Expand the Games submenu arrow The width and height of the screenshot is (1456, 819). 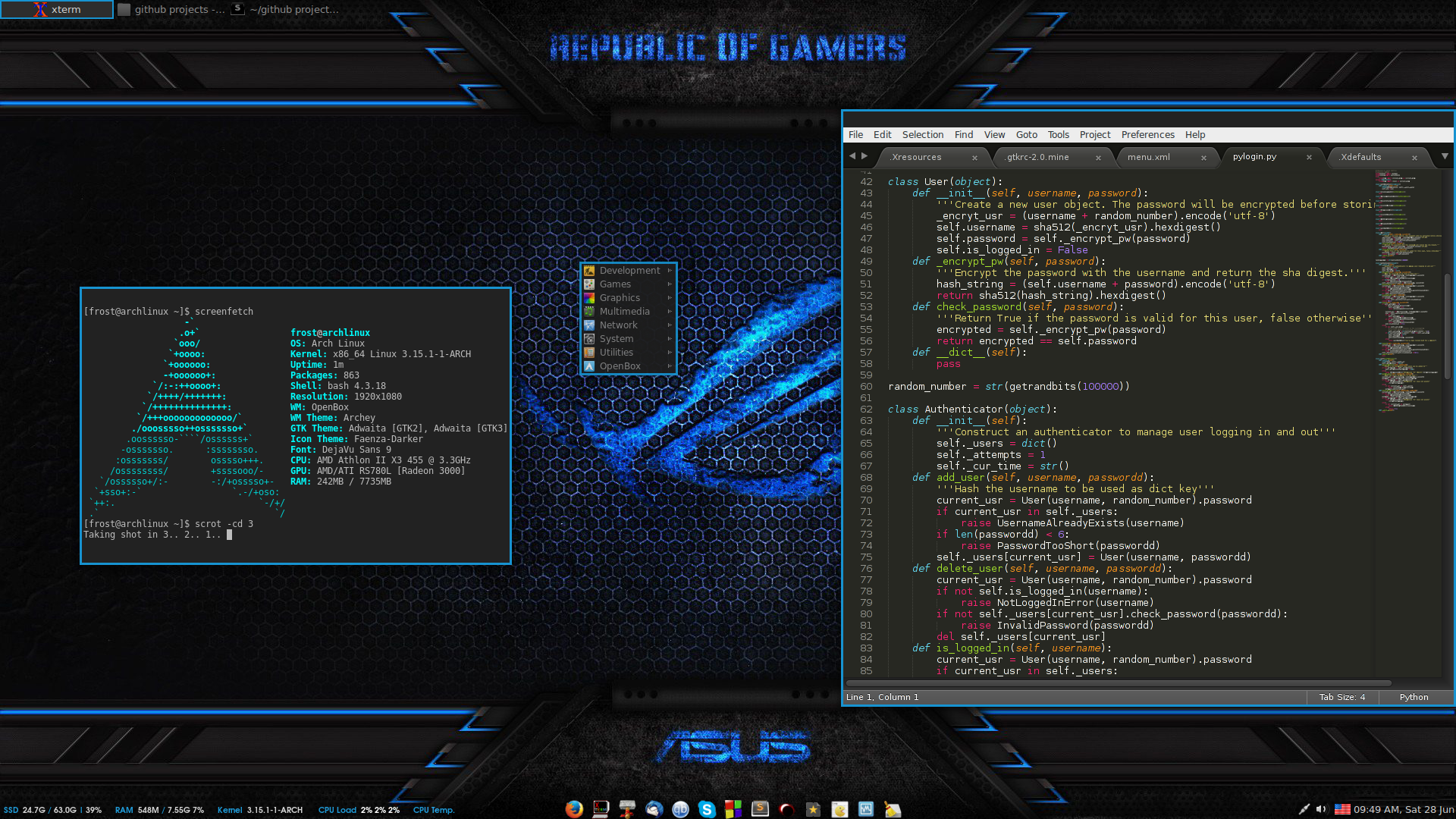point(670,284)
